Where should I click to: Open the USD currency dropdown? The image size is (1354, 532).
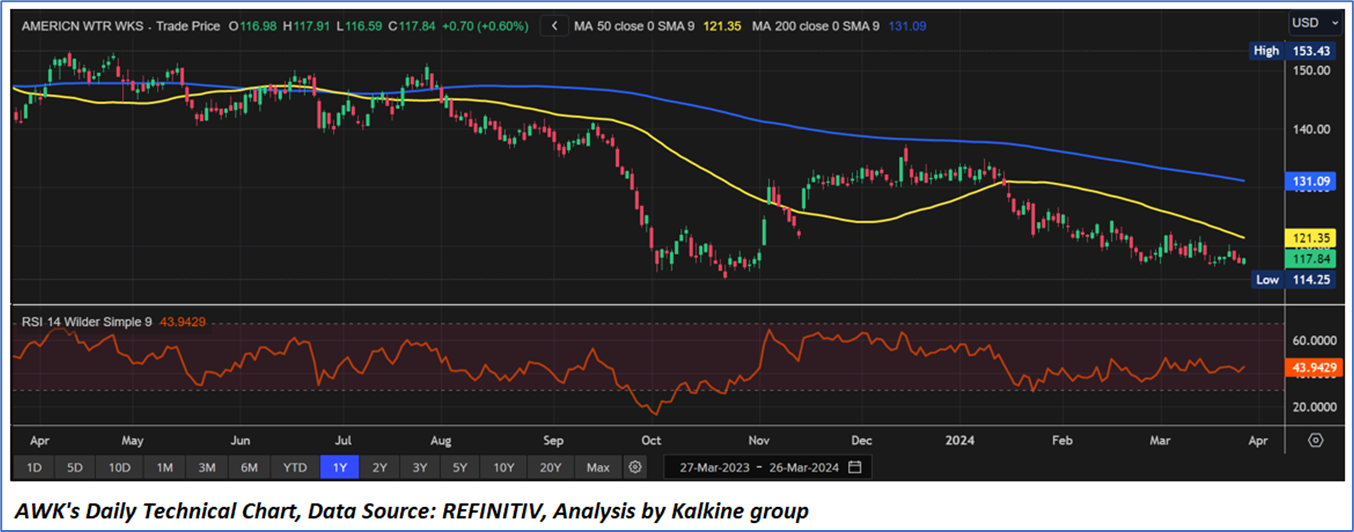click(x=1315, y=22)
